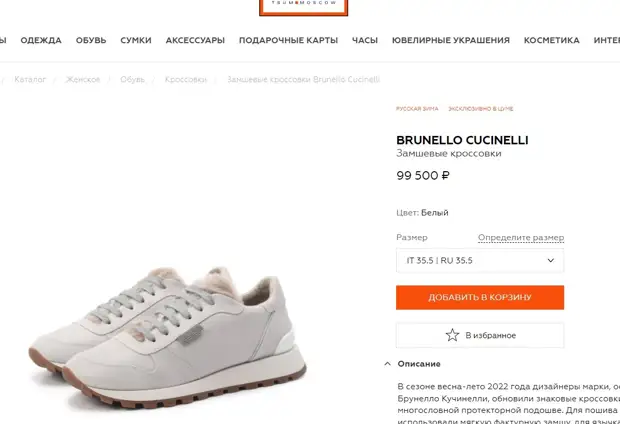Open the ЧАСЫ menu
Image resolution: width=620 pixels, height=424 pixels.
tap(365, 40)
